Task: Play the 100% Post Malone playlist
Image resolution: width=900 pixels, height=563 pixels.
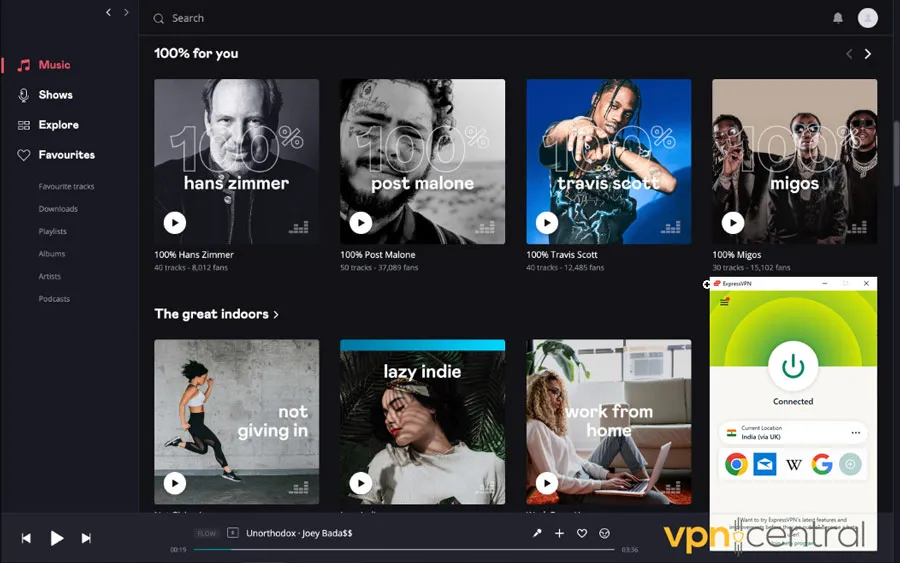Action: [360, 223]
